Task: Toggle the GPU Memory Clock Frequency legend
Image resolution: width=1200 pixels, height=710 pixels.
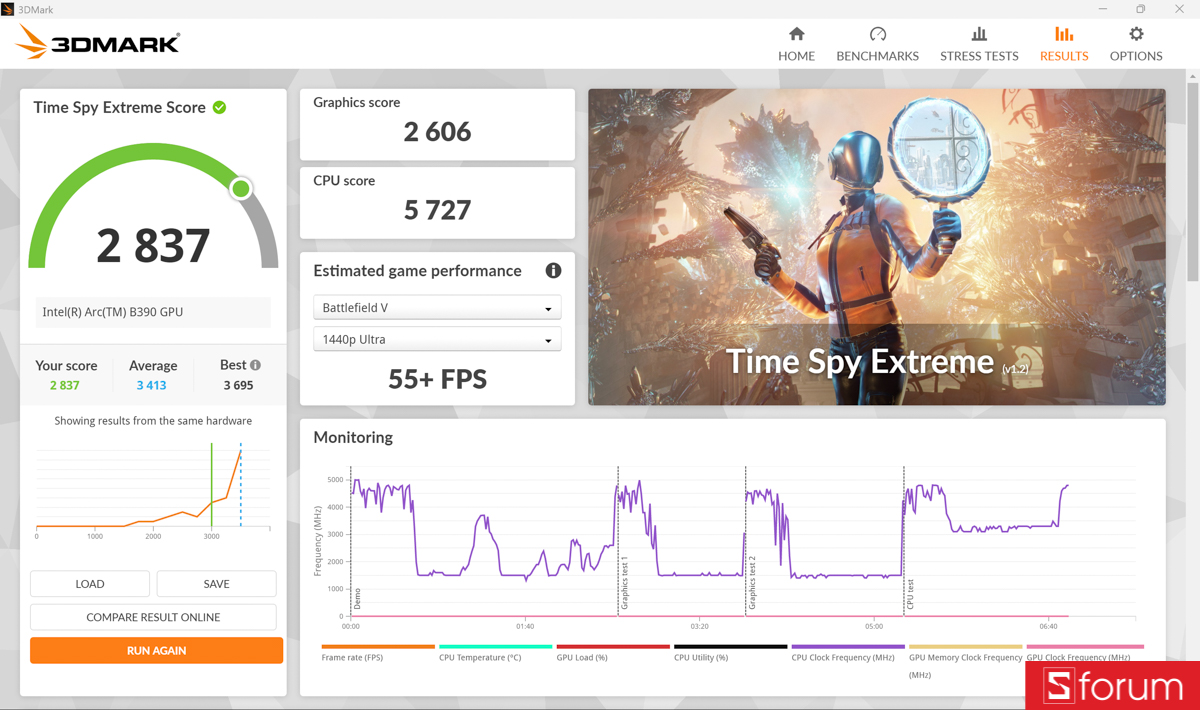Action: 965,666
